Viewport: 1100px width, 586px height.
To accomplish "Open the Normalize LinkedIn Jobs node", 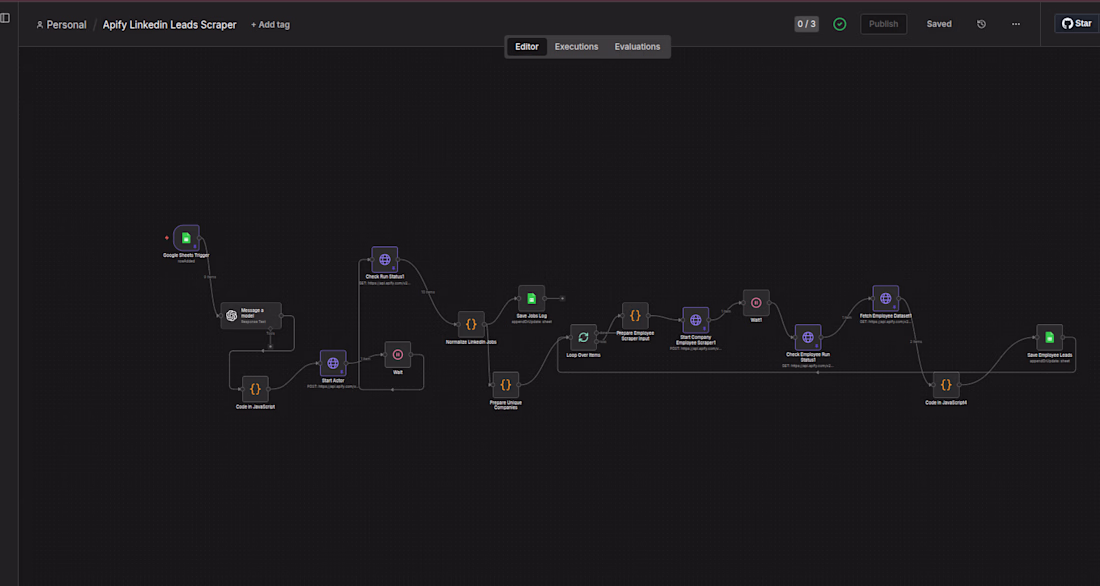I will (471, 324).
